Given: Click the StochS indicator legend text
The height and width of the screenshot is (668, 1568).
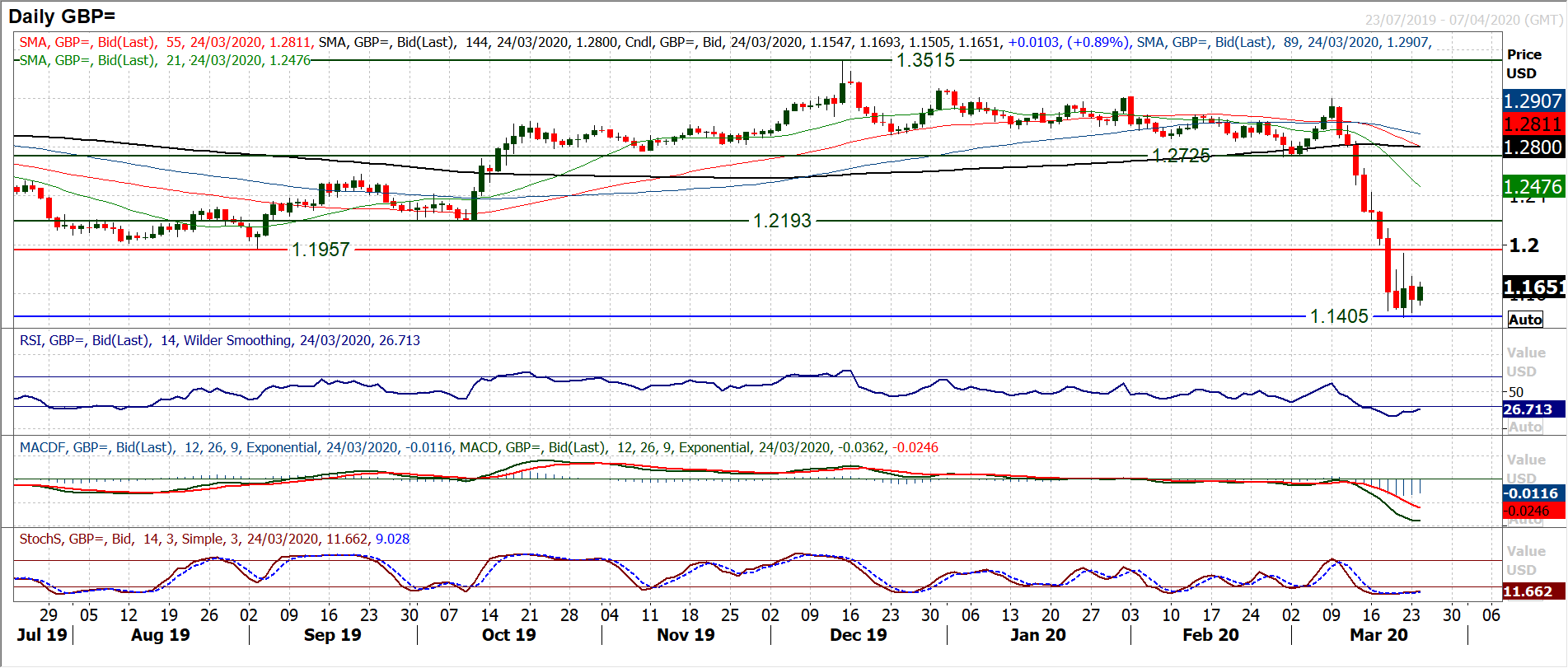Looking at the screenshot, I should coord(214,539).
